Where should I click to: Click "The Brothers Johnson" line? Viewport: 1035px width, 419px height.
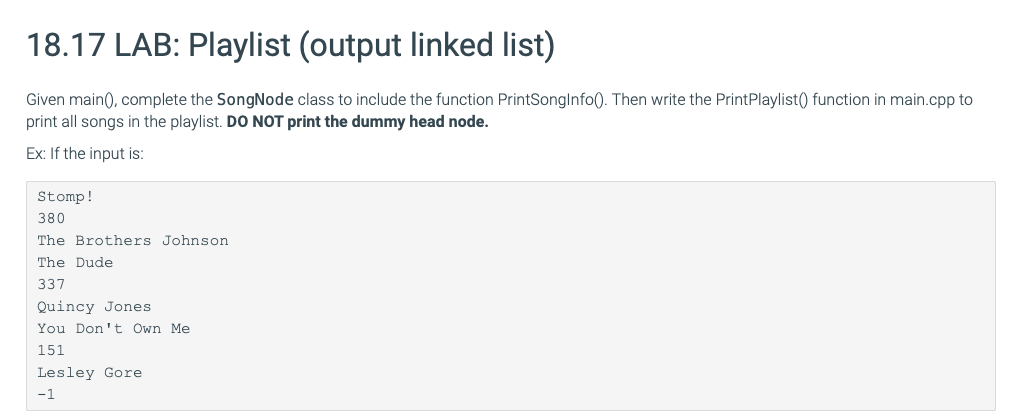[133, 241]
